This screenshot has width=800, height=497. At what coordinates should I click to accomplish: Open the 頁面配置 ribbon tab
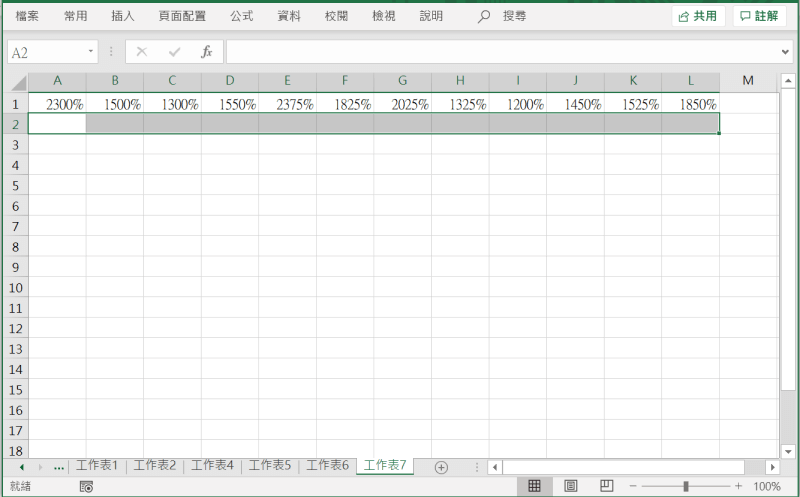(x=182, y=16)
